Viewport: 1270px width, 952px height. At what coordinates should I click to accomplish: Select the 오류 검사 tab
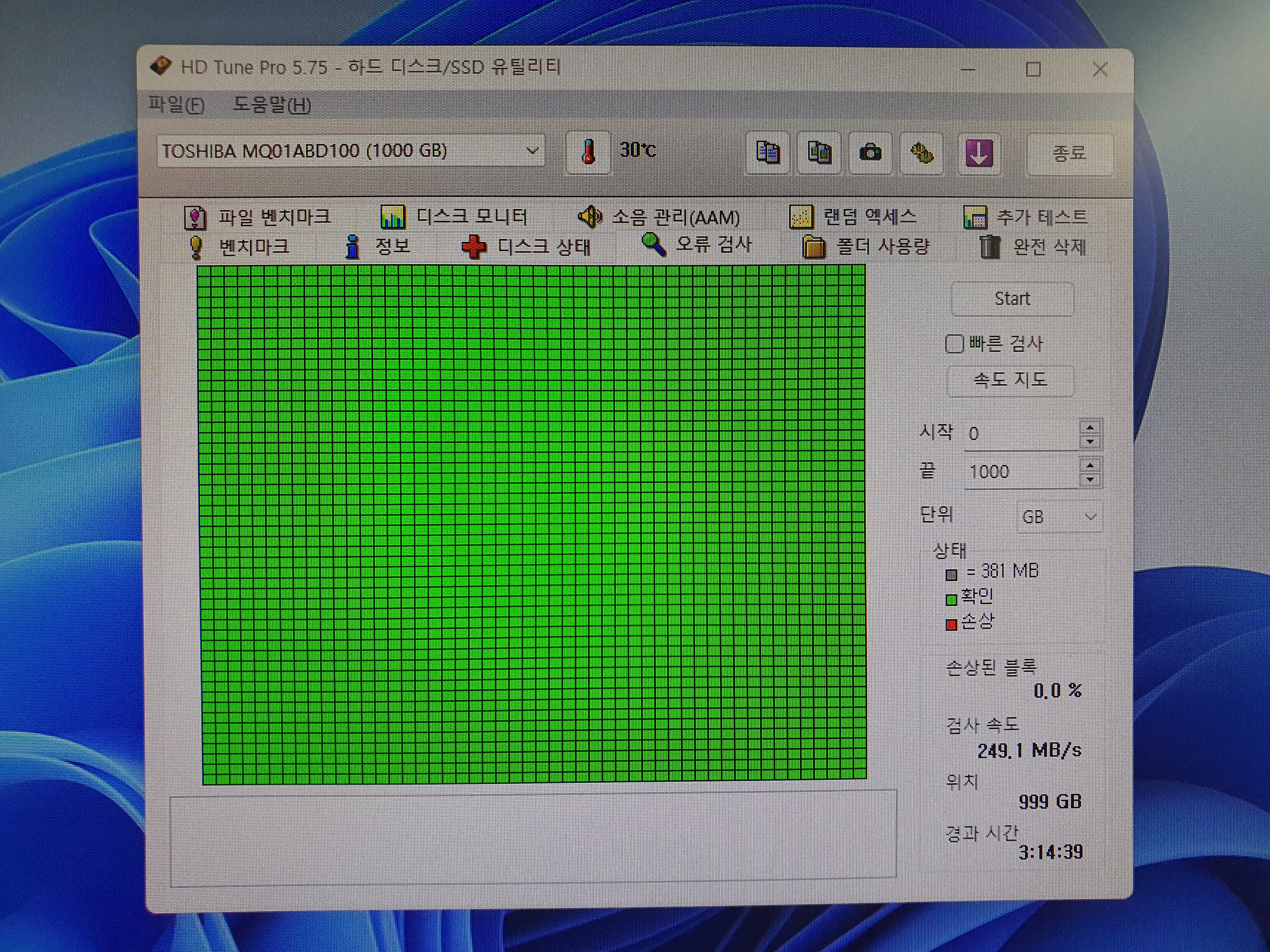tap(696, 245)
